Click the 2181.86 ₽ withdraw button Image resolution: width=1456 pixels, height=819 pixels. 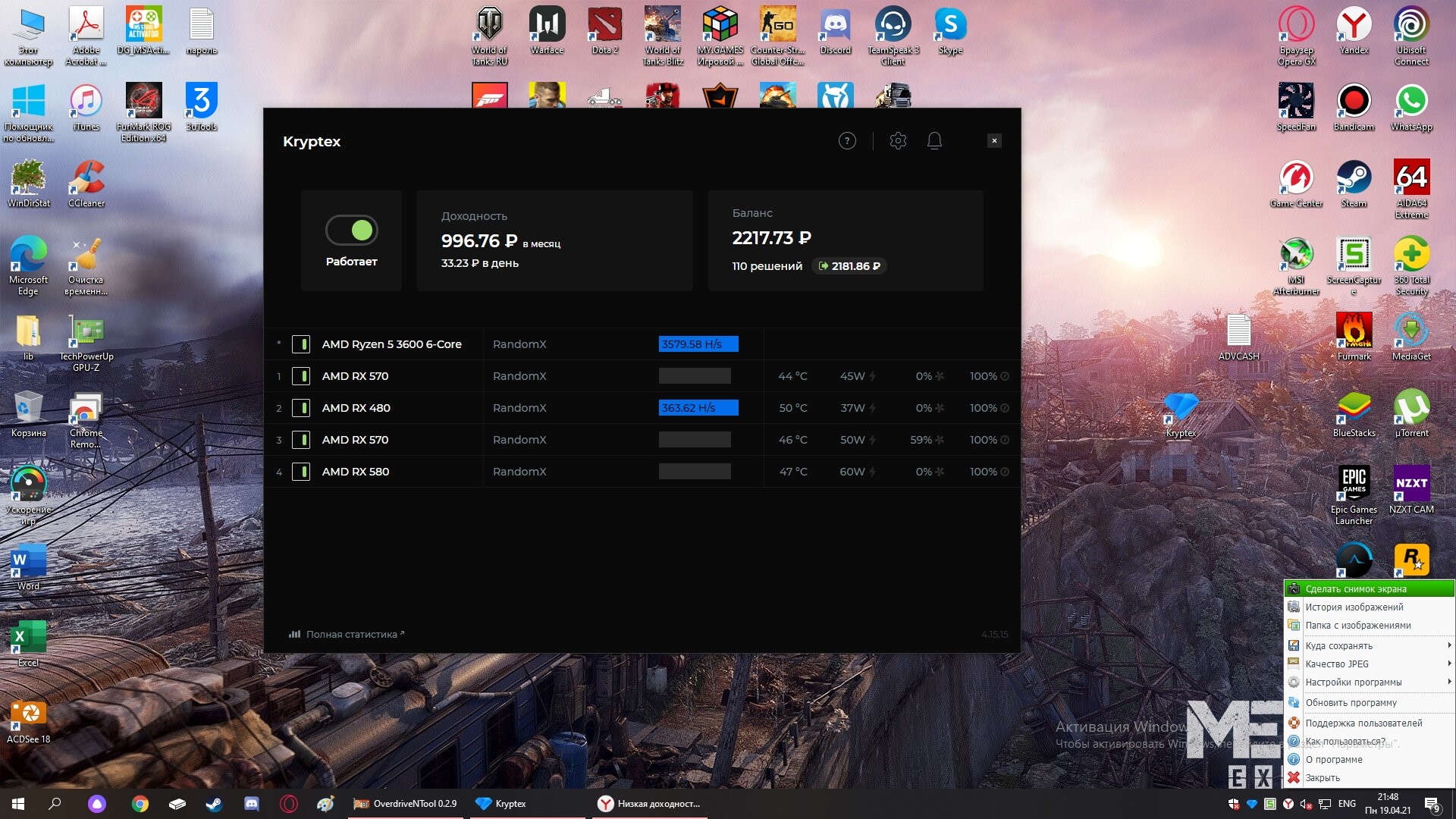(849, 267)
